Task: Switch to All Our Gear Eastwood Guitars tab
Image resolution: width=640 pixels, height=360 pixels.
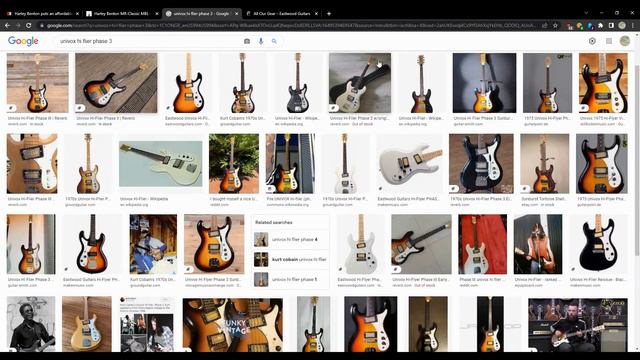Action: point(281,13)
